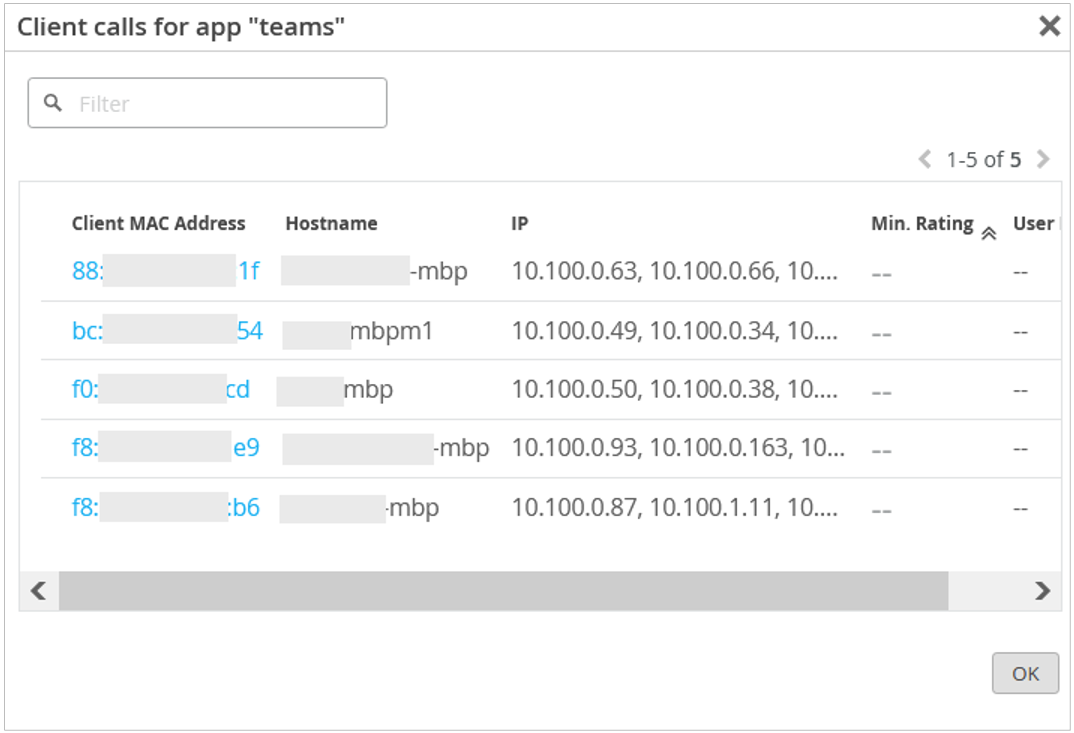
Task: Open the MAC address starting with bc:
Action: [x=167, y=331]
